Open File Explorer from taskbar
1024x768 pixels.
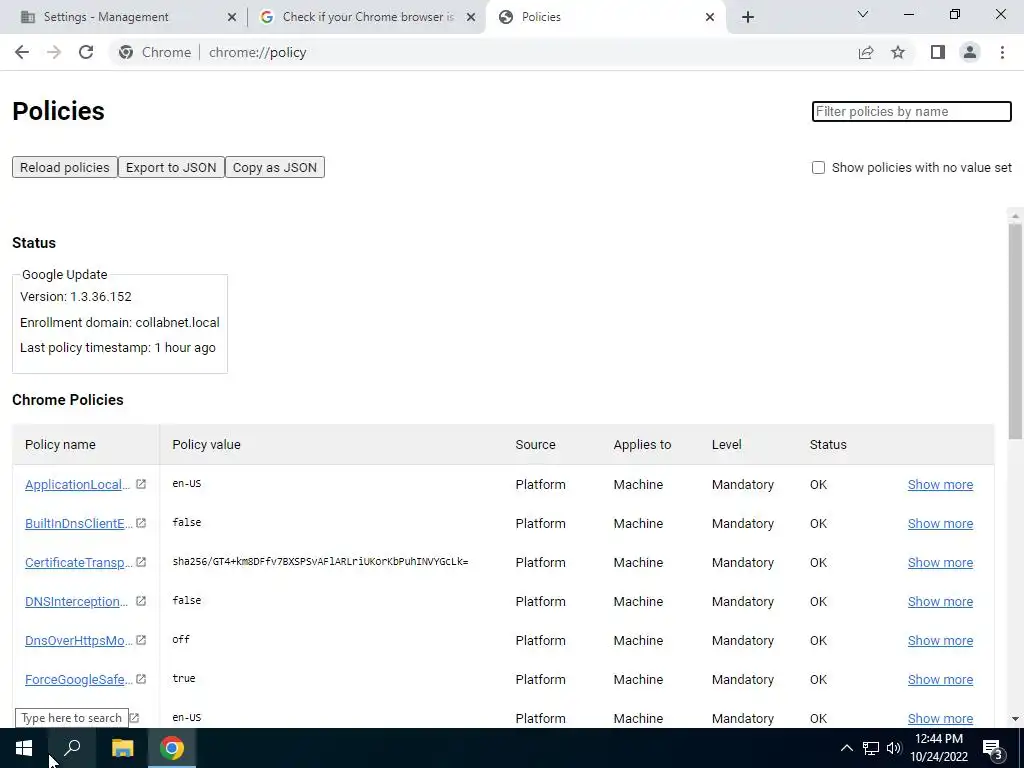click(x=122, y=748)
